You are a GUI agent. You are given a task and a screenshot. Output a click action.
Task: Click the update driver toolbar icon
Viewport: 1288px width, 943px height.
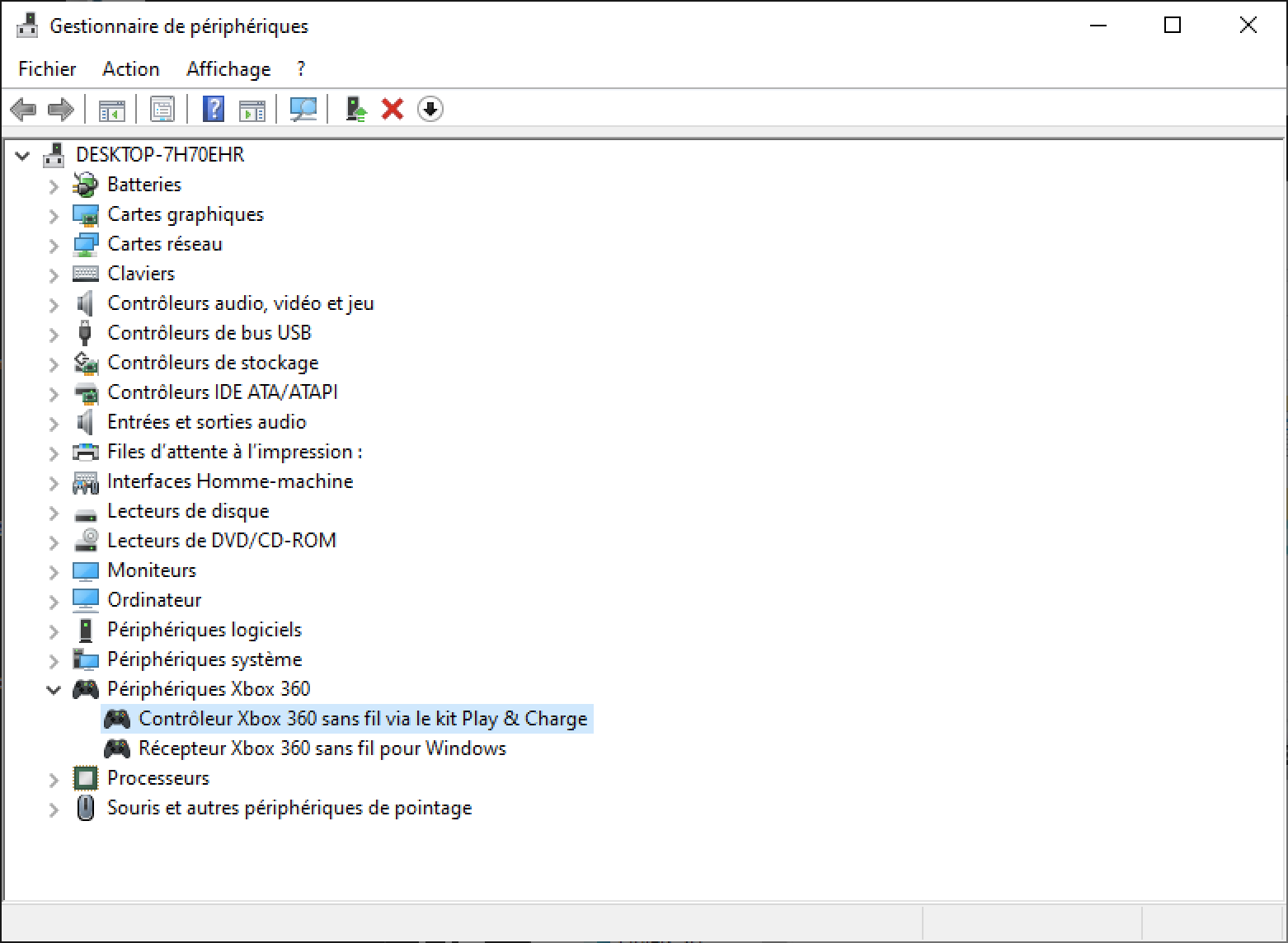[x=355, y=109]
